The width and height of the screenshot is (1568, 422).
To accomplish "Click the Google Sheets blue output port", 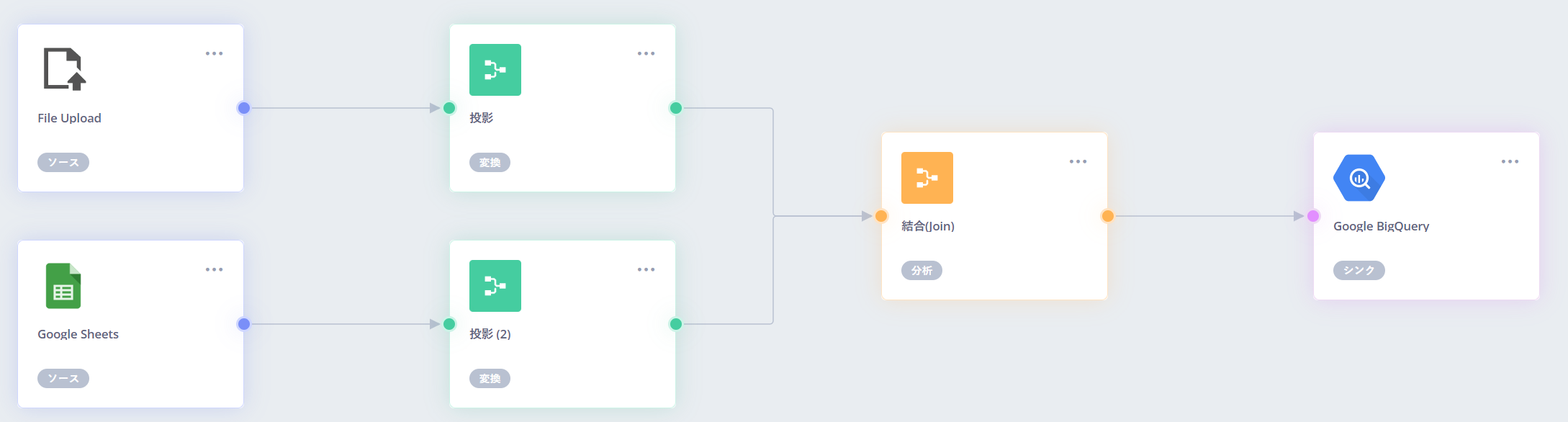I will coord(244,324).
